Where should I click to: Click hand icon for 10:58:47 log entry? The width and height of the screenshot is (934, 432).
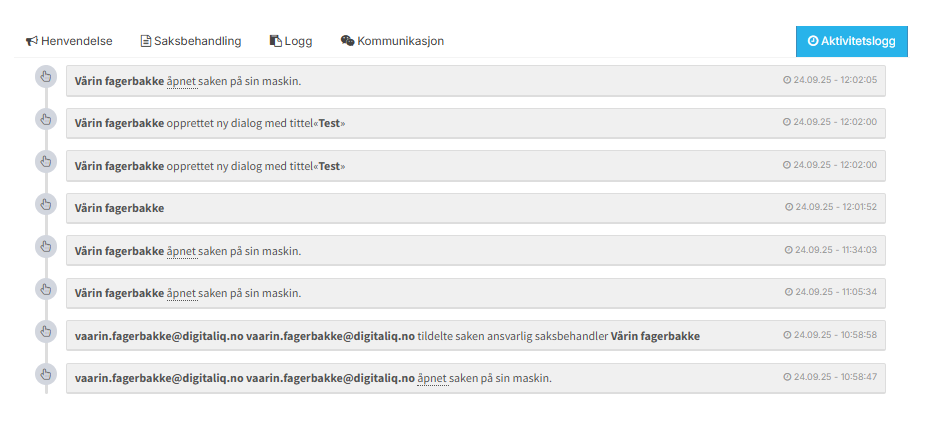pos(45,374)
